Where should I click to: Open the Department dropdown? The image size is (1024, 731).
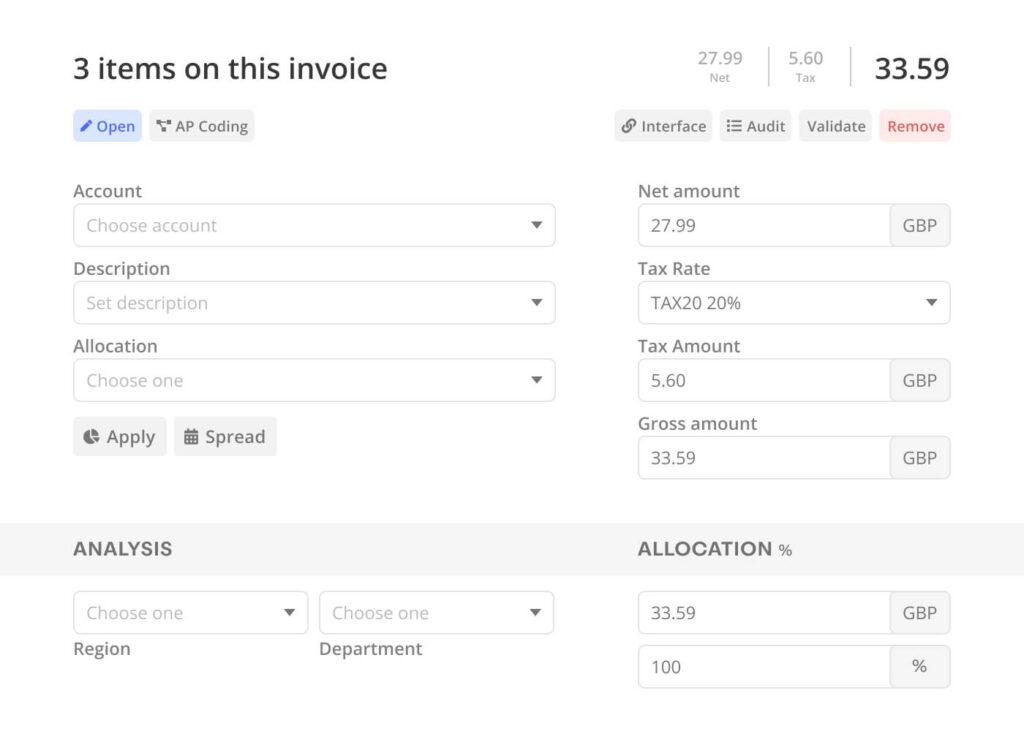(436, 612)
